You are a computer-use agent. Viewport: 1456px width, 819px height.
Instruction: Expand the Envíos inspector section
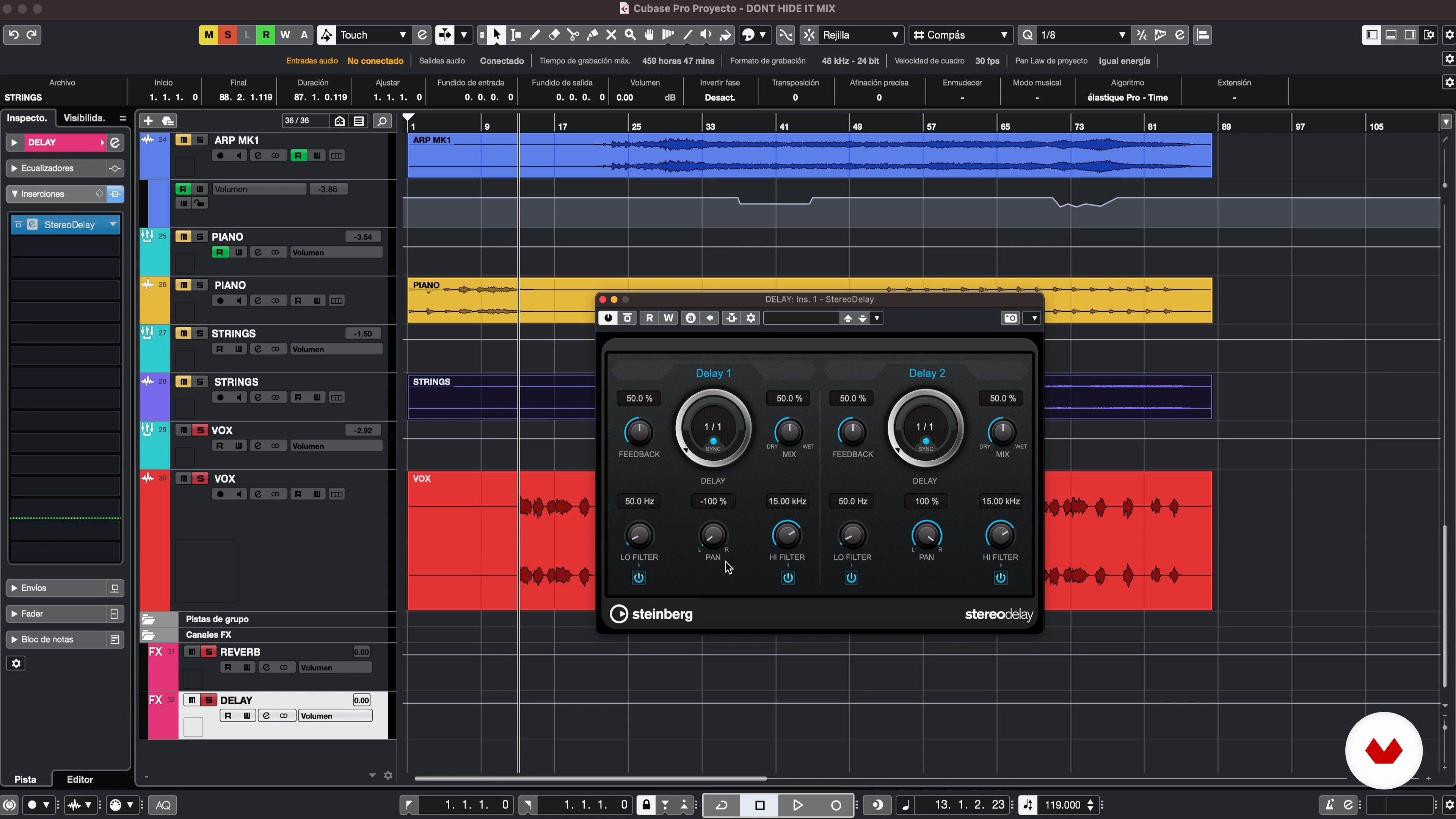15,588
